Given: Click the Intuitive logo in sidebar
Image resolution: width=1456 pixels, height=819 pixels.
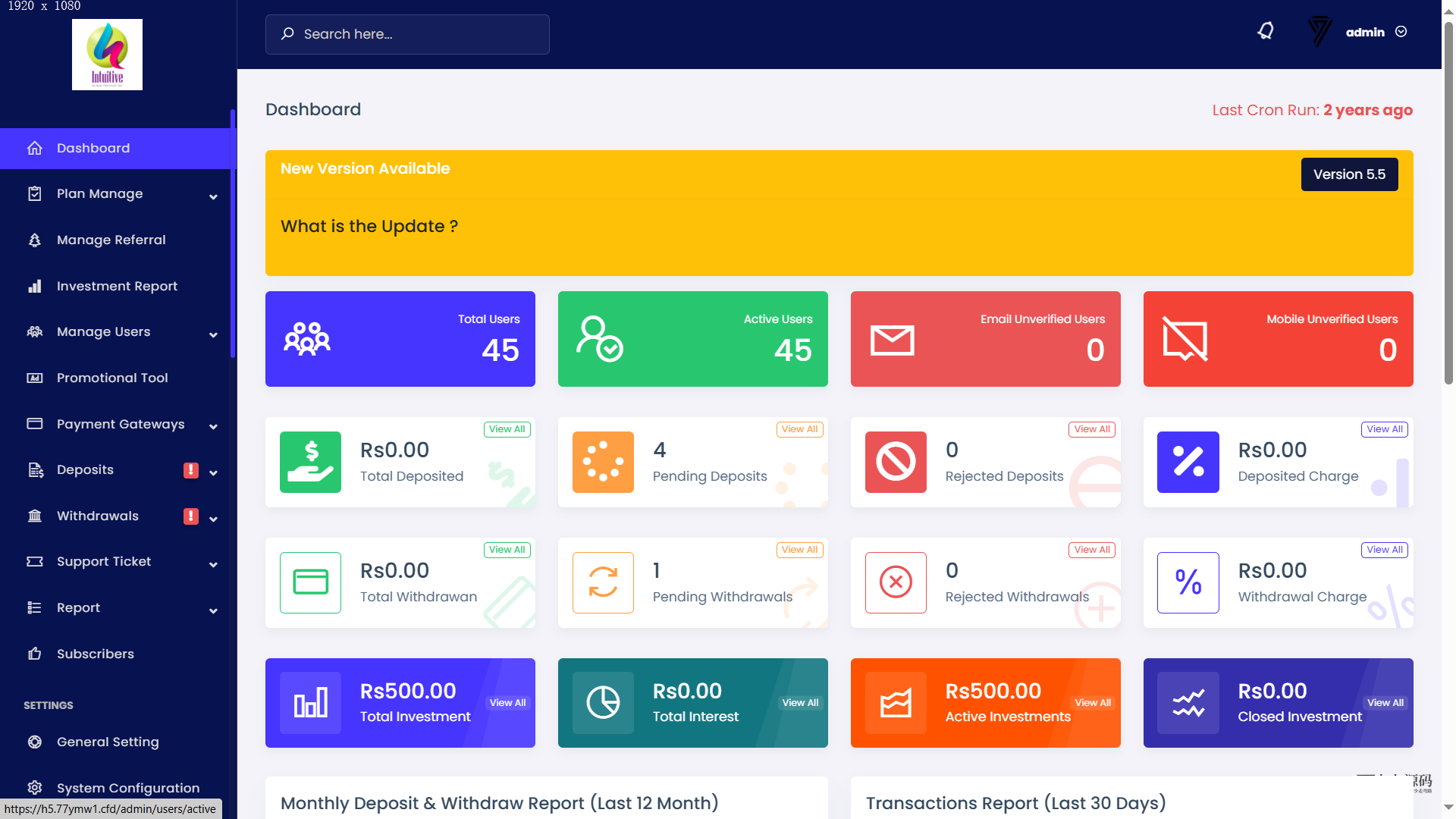Looking at the screenshot, I should click(107, 55).
